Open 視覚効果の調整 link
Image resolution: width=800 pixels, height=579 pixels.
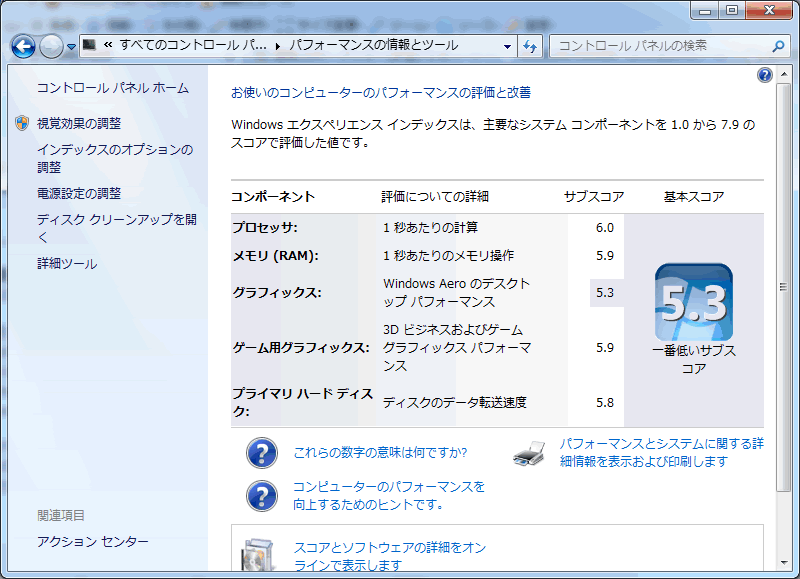[79, 123]
